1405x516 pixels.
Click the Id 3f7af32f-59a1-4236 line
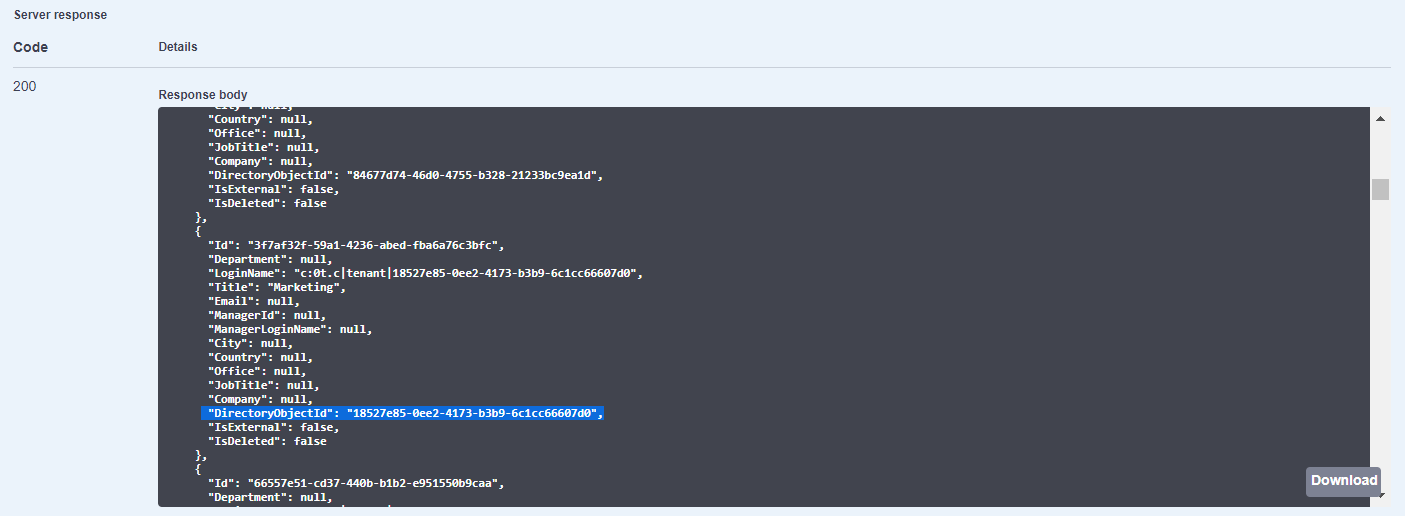point(355,245)
